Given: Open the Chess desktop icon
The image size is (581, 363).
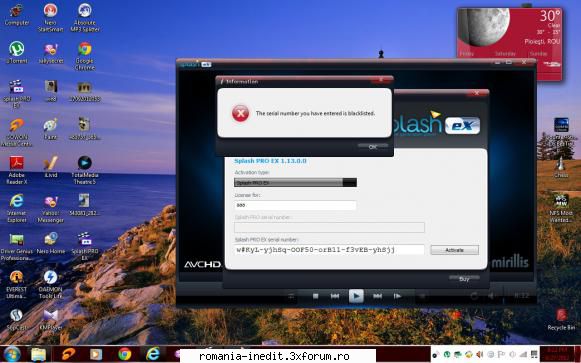Looking at the screenshot, I should click(x=561, y=167).
